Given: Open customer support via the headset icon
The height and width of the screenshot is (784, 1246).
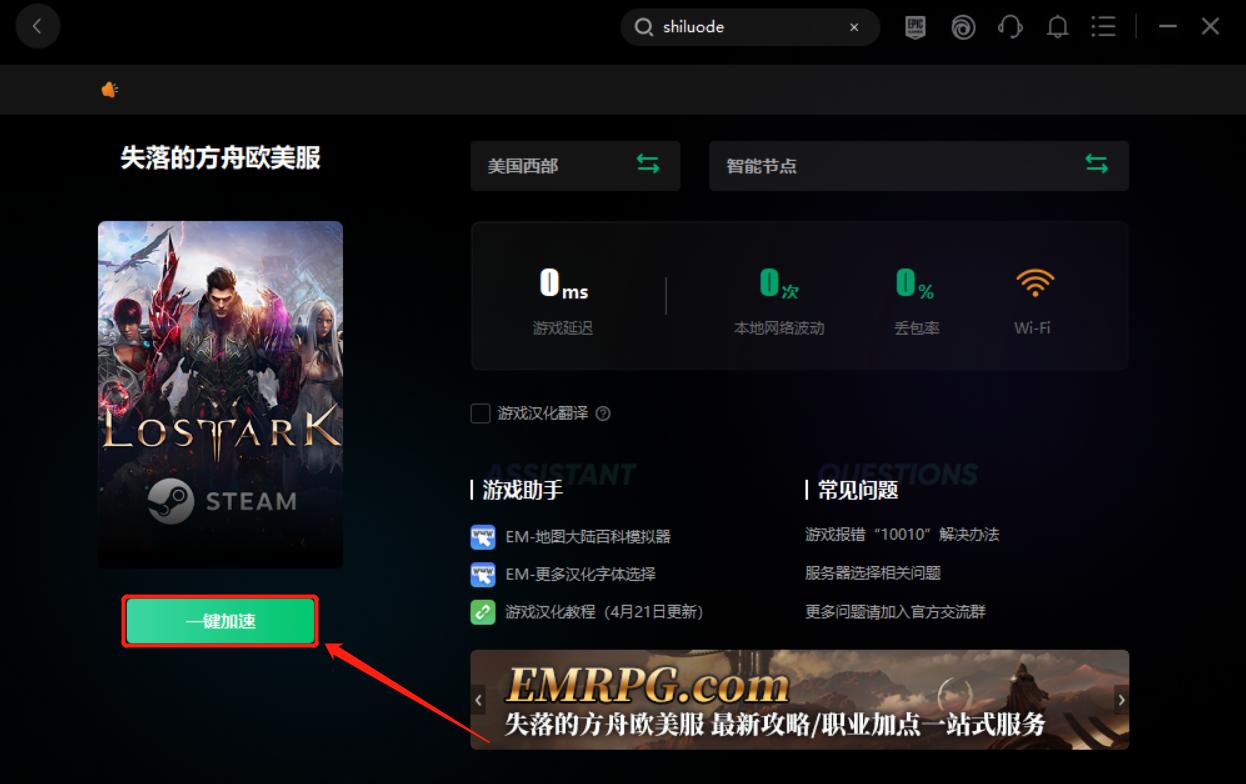Looking at the screenshot, I should click(x=1010, y=27).
